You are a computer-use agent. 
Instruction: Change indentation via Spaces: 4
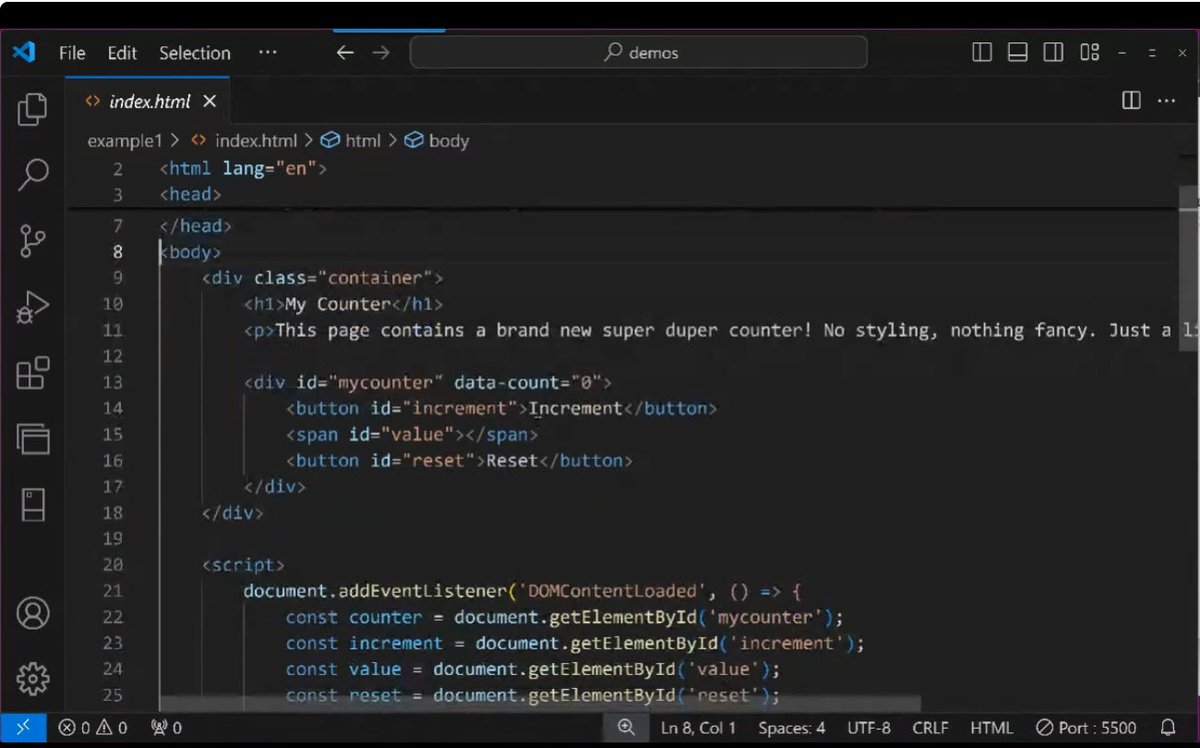792,728
